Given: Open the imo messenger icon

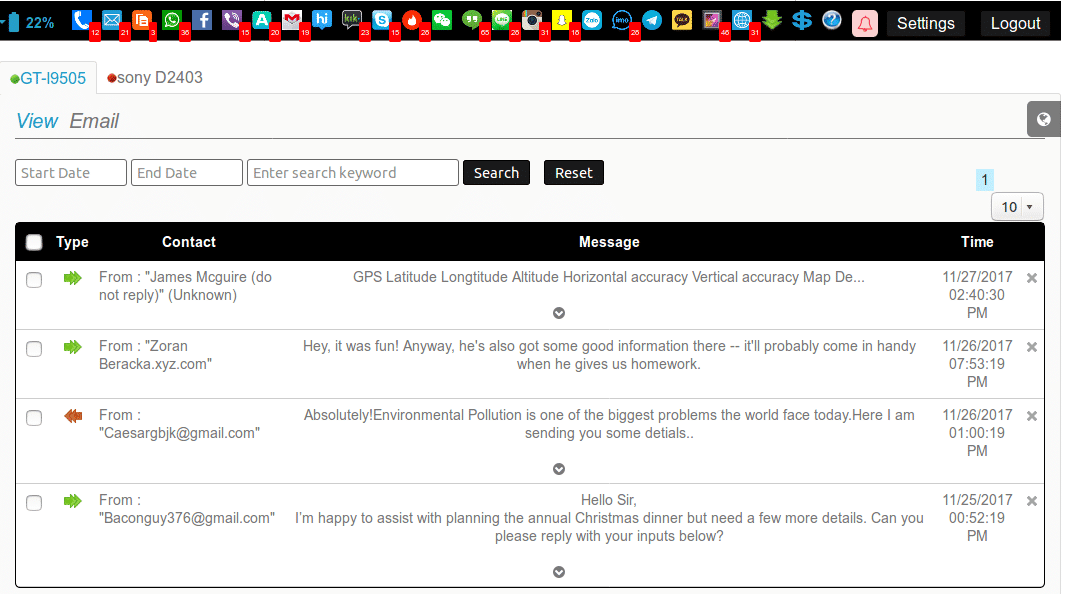Looking at the screenshot, I should click(621, 20).
